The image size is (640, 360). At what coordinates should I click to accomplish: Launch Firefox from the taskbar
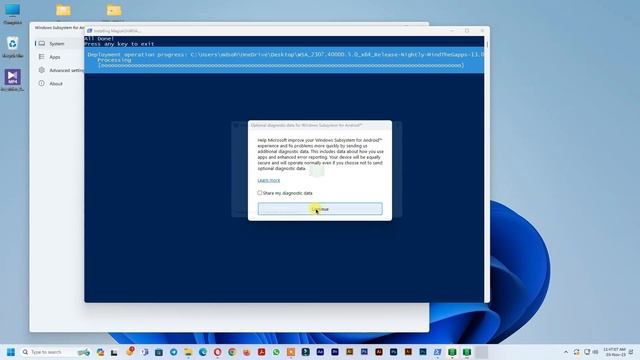pyautogui.click(x=247, y=352)
